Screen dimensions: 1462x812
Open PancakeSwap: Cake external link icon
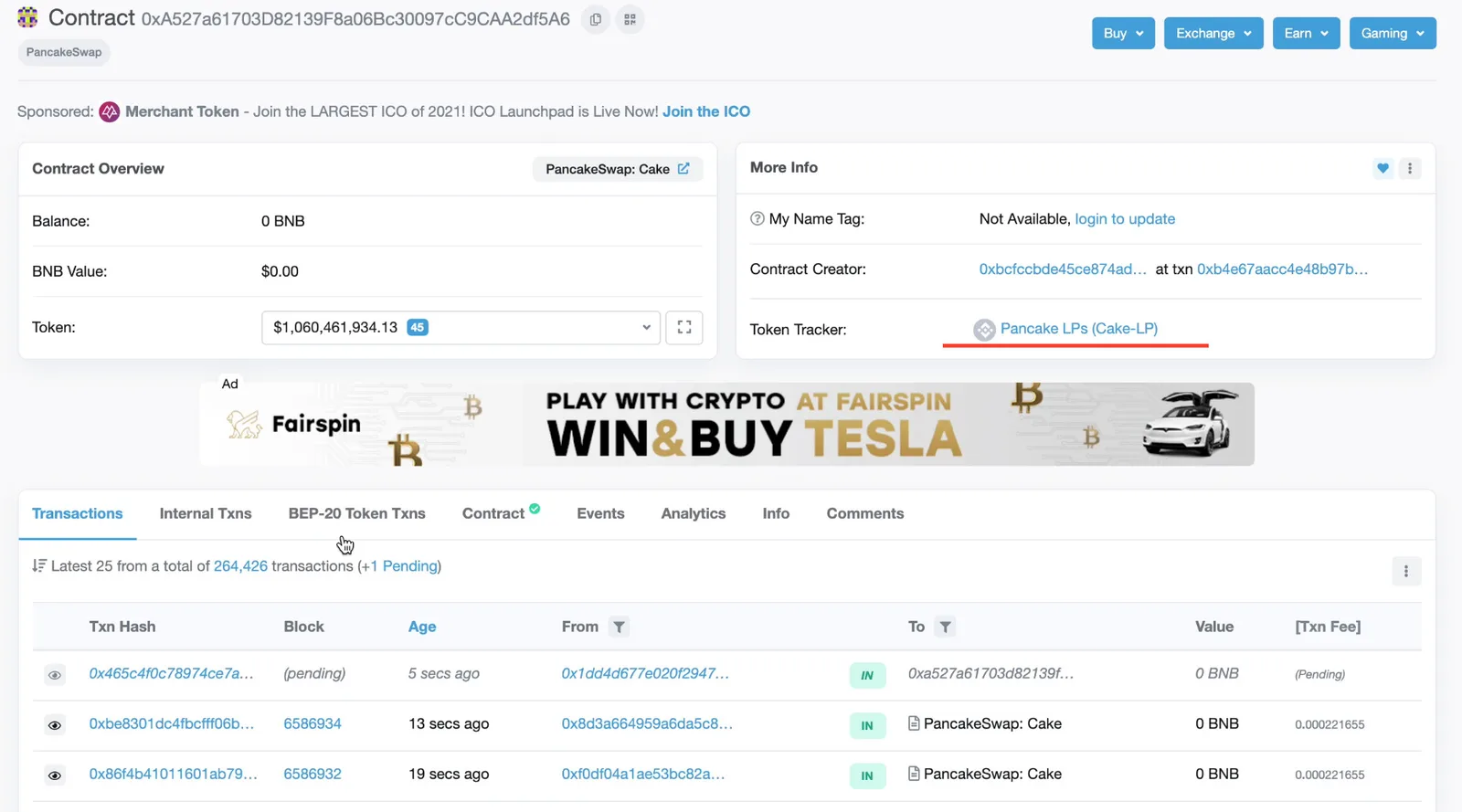pyautogui.click(x=683, y=169)
